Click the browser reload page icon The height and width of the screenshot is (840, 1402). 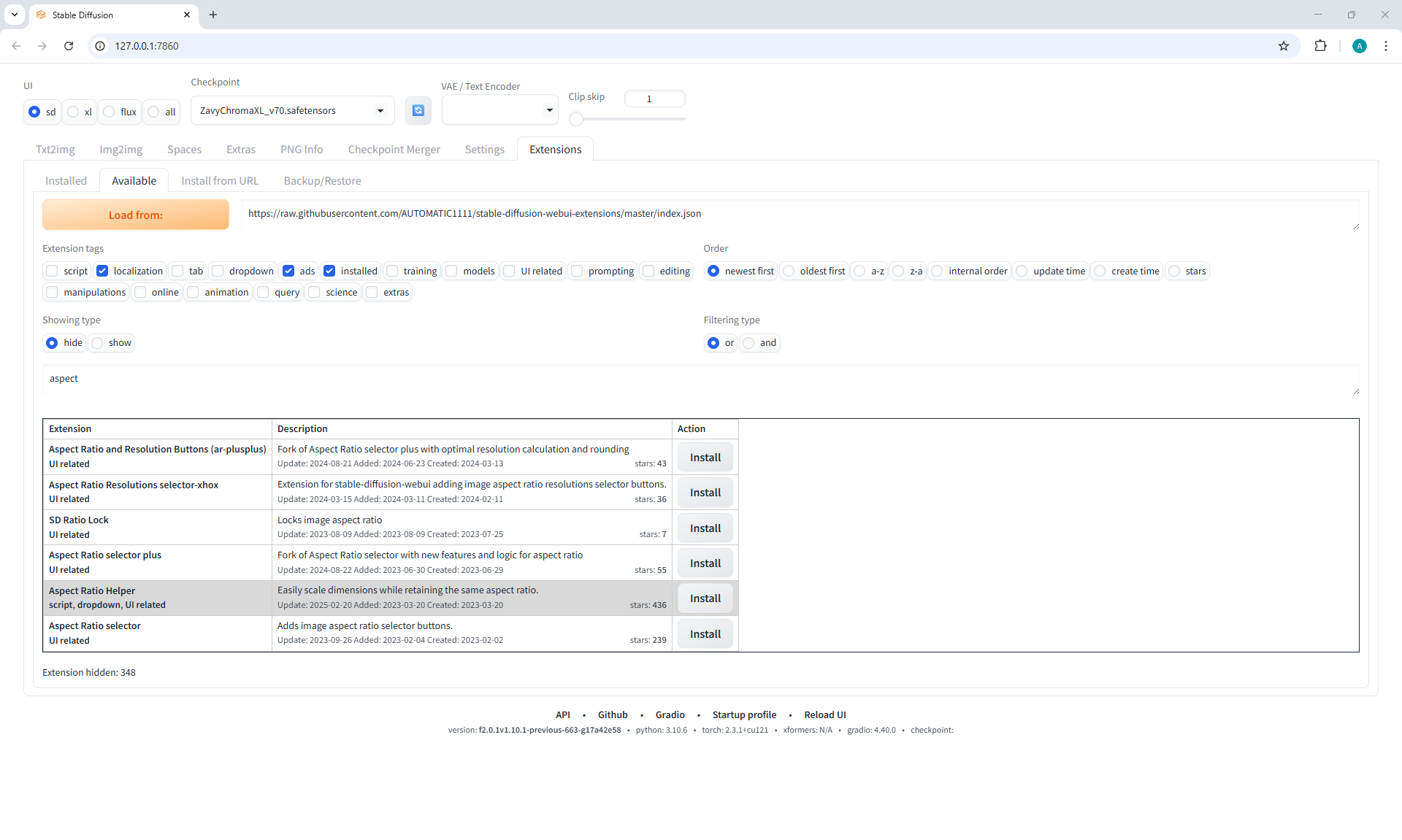69,46
